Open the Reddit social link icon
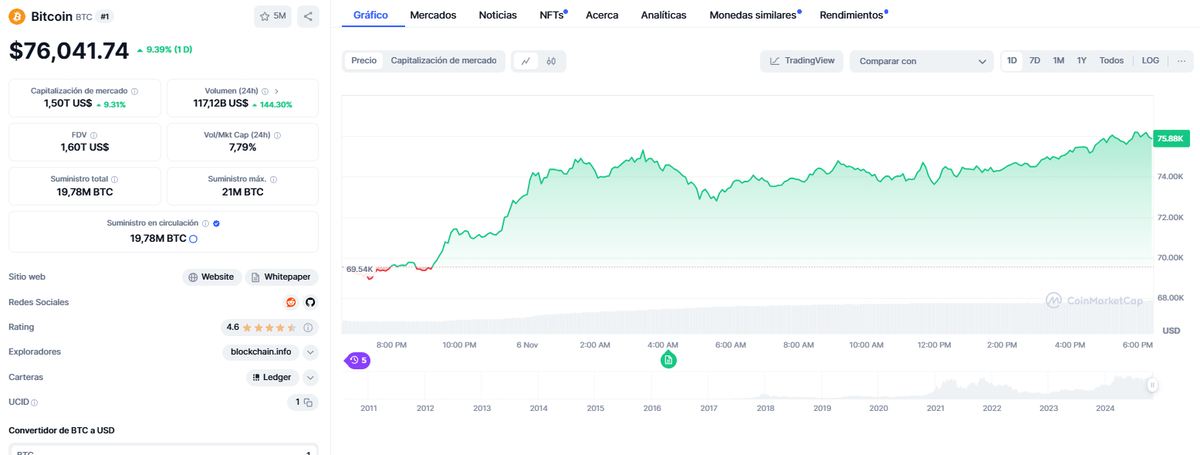This screenshot has height=455, width=1200. point(291,302)
